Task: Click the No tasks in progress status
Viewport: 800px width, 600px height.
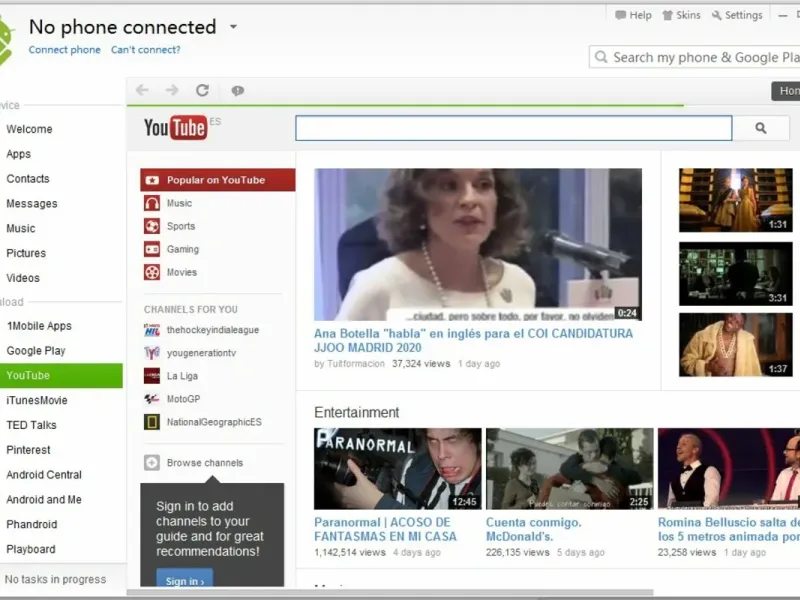Action: tap(55, 580)
